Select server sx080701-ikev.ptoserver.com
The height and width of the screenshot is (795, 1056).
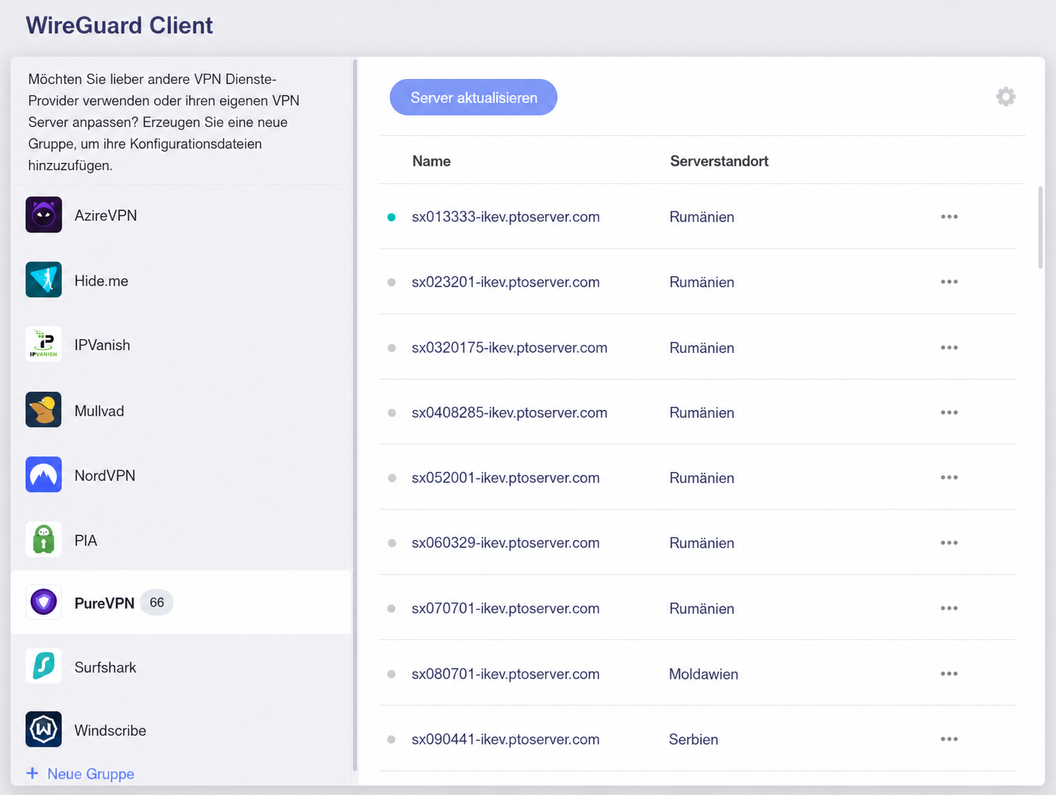(506, 674)
